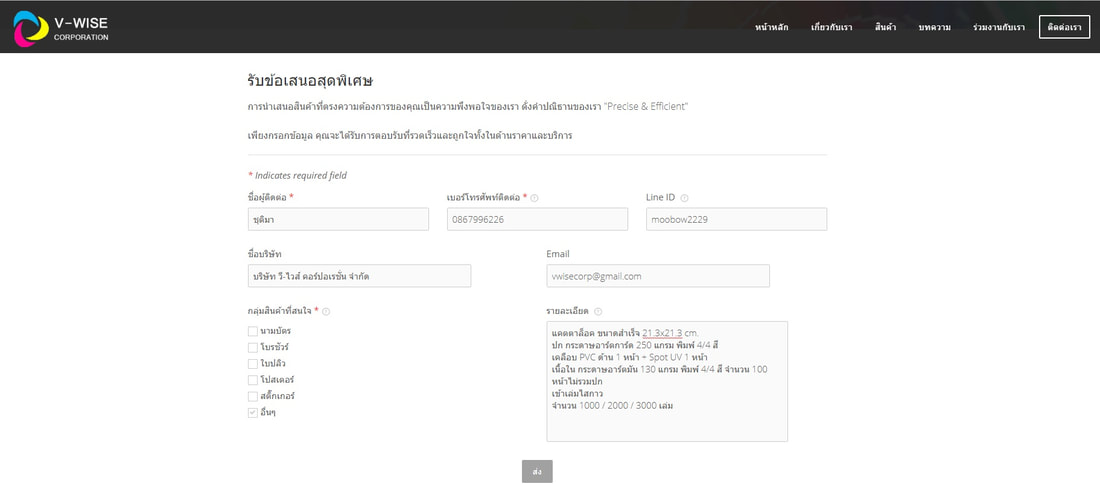Open the บทความ menu item
This screenshot has width=1100, height=501.
934,27
